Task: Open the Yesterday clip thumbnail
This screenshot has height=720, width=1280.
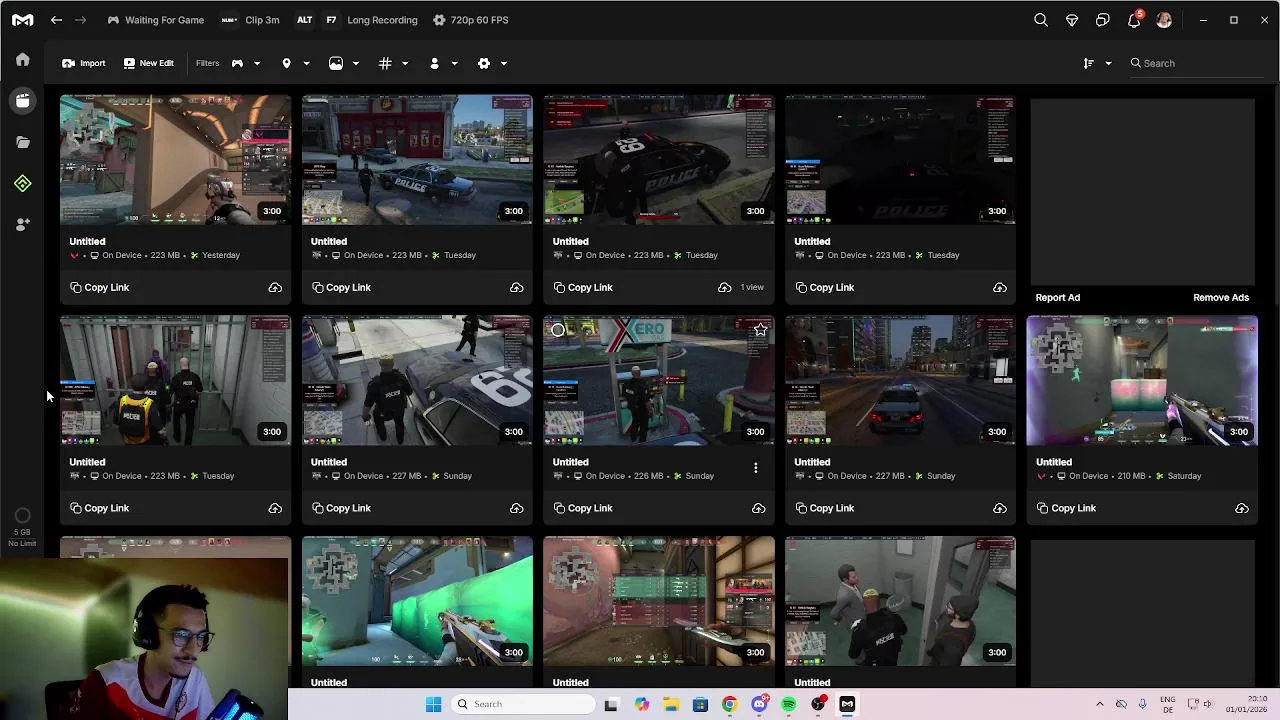Action: tap(175, 160)
